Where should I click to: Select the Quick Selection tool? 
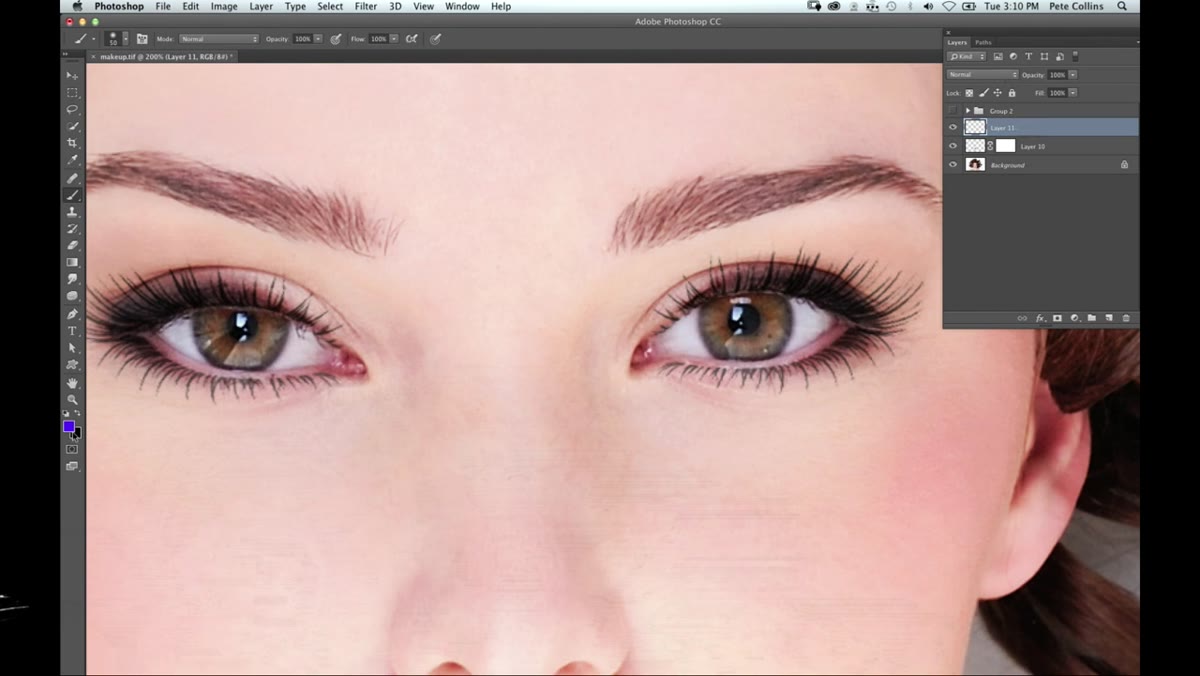[72, 126]
